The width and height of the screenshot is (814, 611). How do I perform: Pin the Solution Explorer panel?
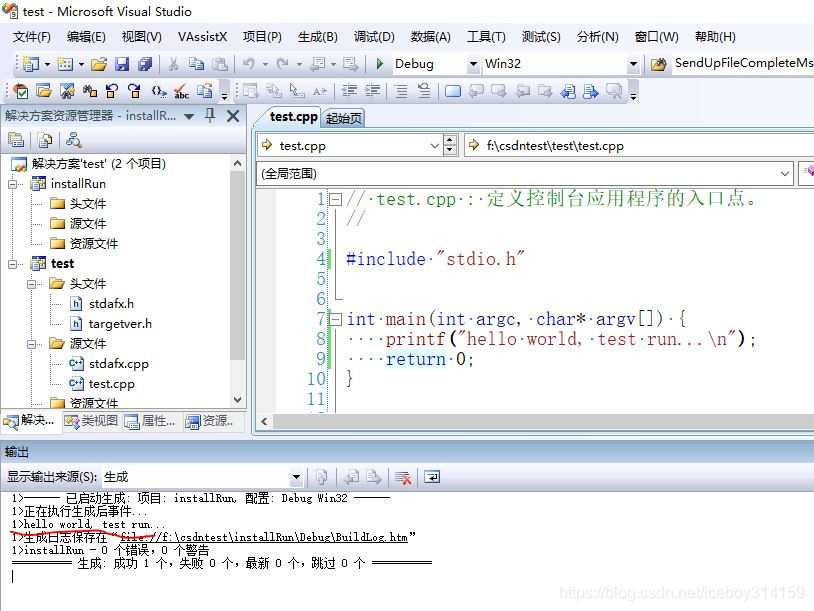(x=210, y=115)
